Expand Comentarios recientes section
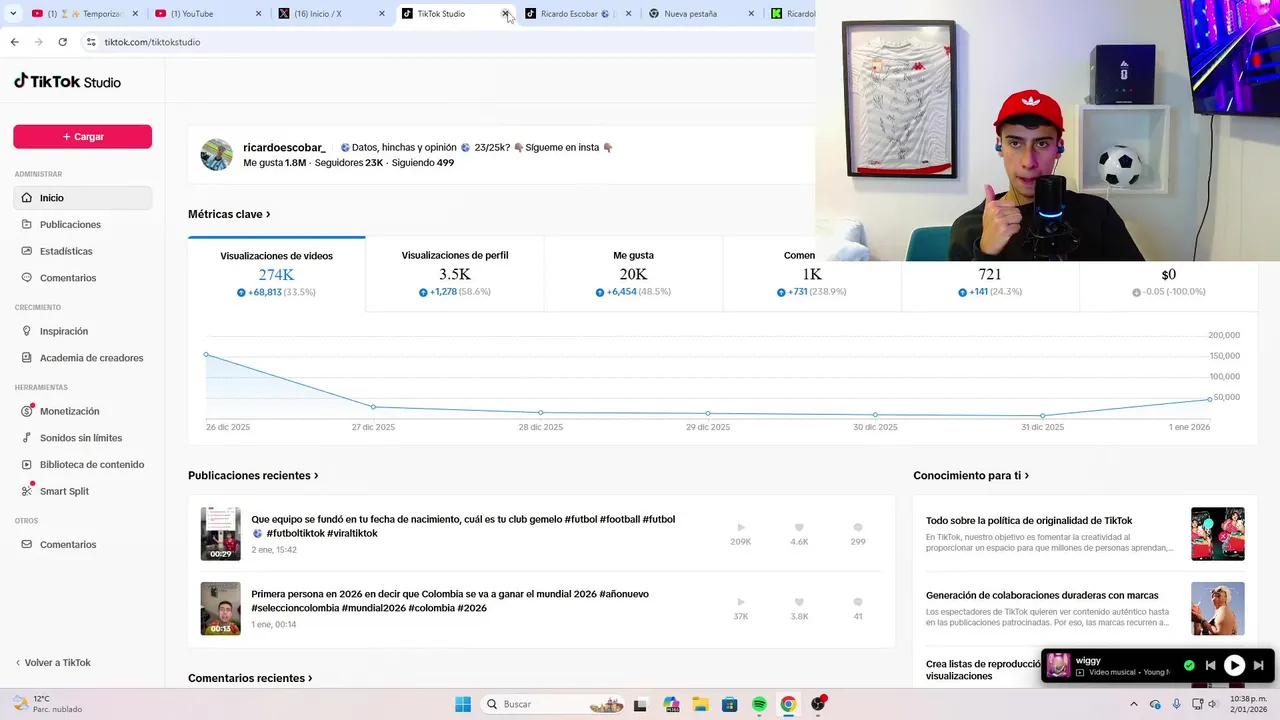Image resolution: width=1280 pixels, height=720 pixels. [x=250, y=678]
